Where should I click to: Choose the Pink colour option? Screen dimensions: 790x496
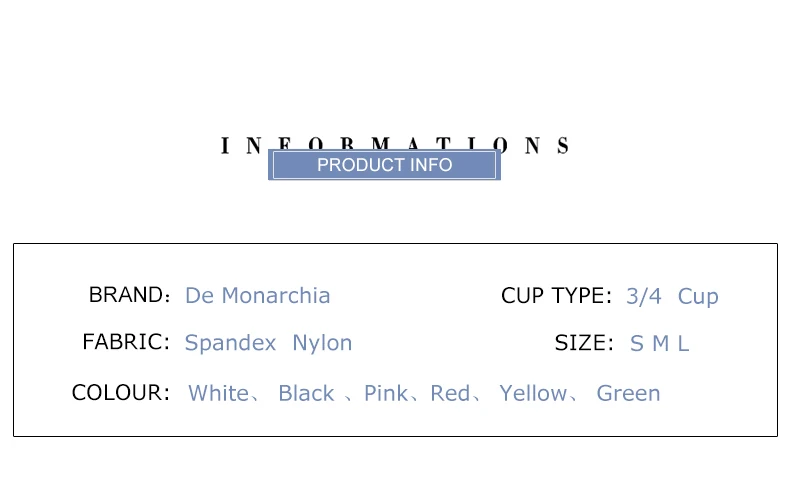click(386, 393)
